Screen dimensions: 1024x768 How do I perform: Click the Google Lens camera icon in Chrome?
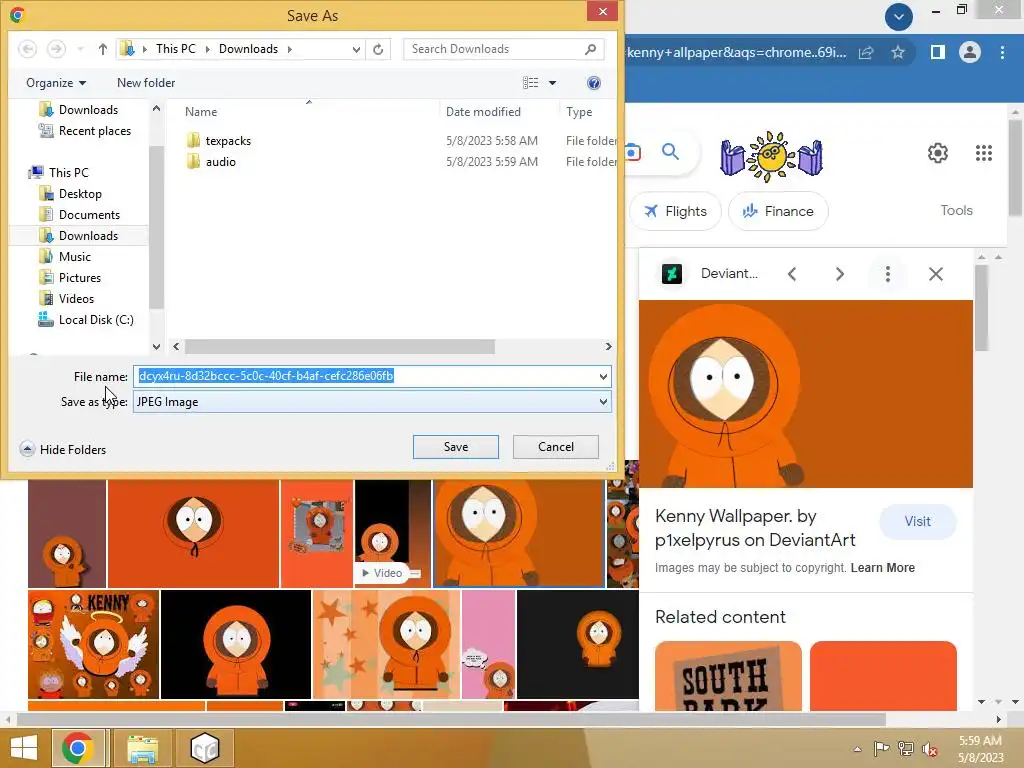(632, 152)
